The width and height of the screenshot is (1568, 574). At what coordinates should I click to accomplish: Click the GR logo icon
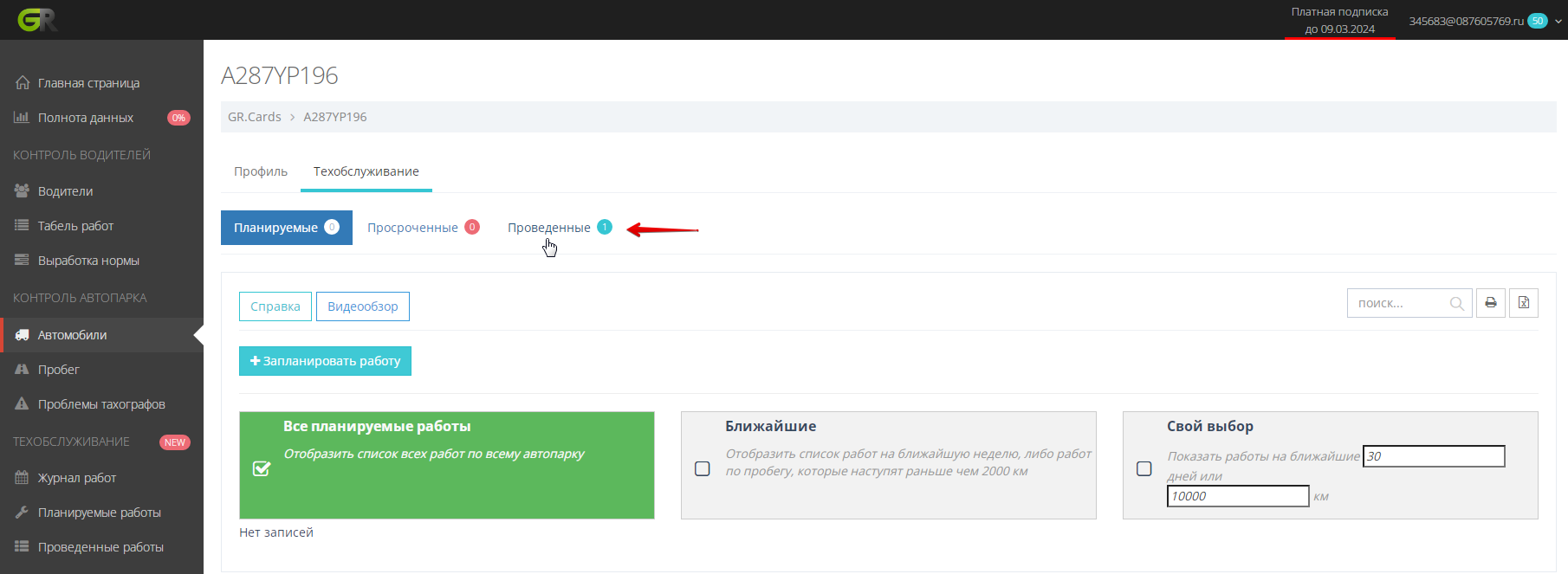(x=37, y=20)
